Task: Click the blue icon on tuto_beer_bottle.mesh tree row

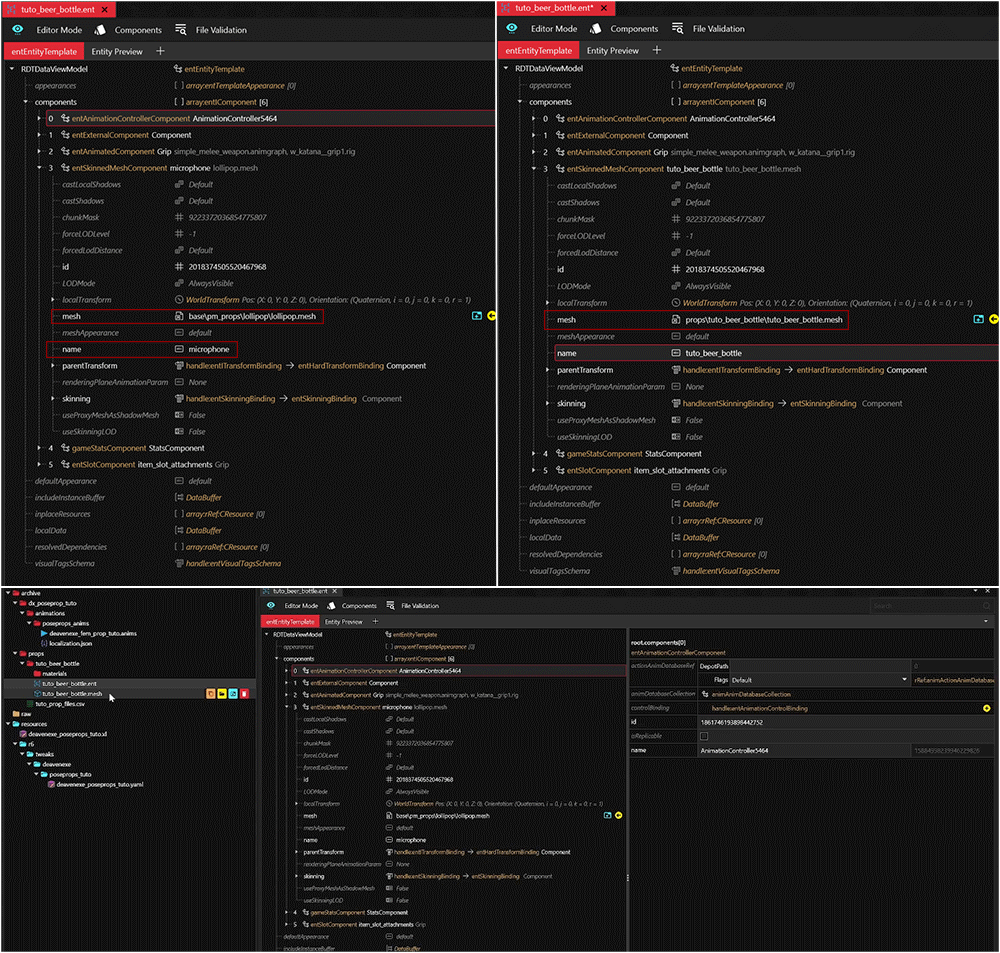Action: pos(233,693)
